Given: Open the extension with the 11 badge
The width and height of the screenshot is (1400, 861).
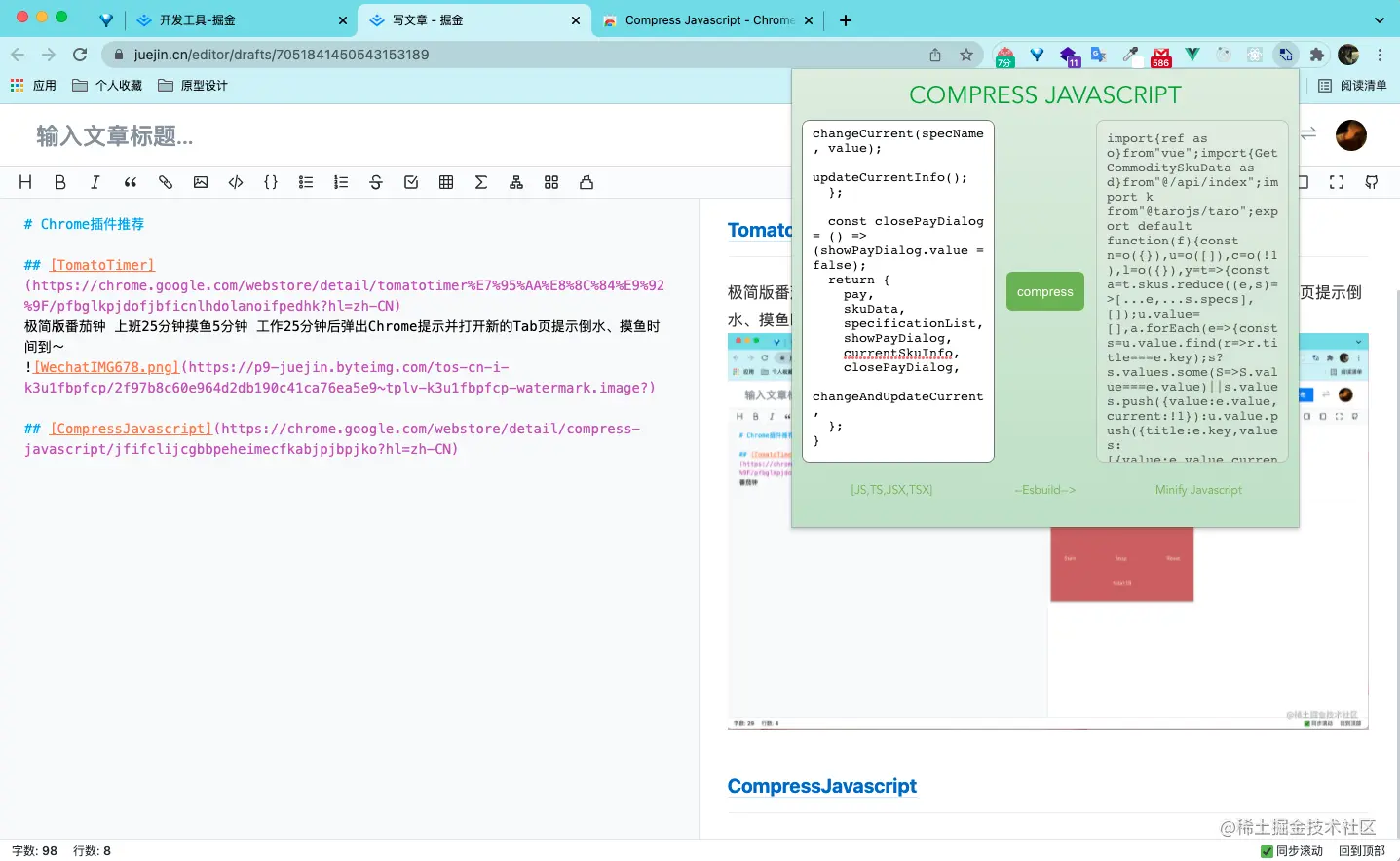Looking at the screenshot, I should (1069, 56).
